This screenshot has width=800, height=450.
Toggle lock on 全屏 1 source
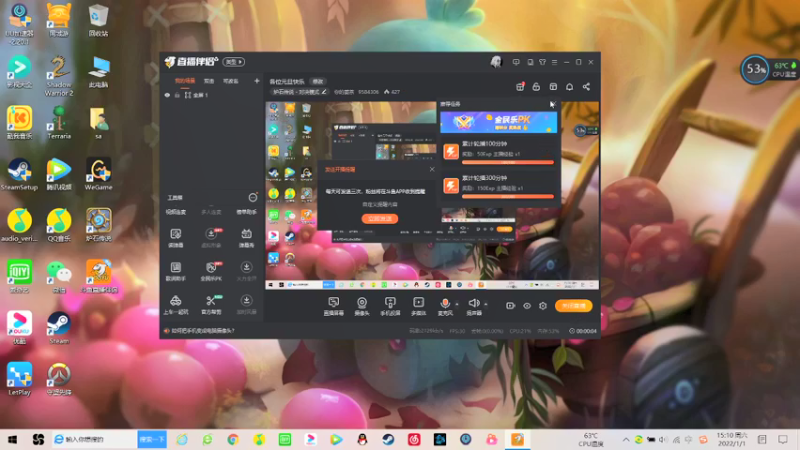[178, 95]
